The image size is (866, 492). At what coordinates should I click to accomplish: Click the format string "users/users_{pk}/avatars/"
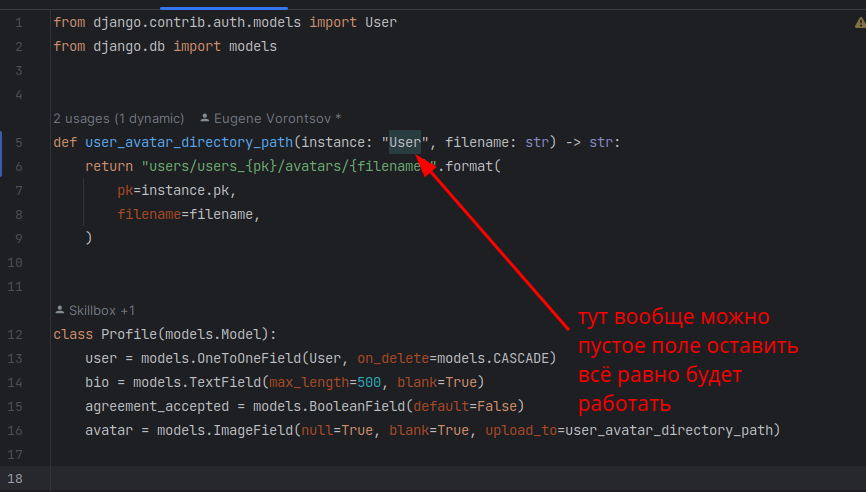pyautogui.click(x=245, y=166)
